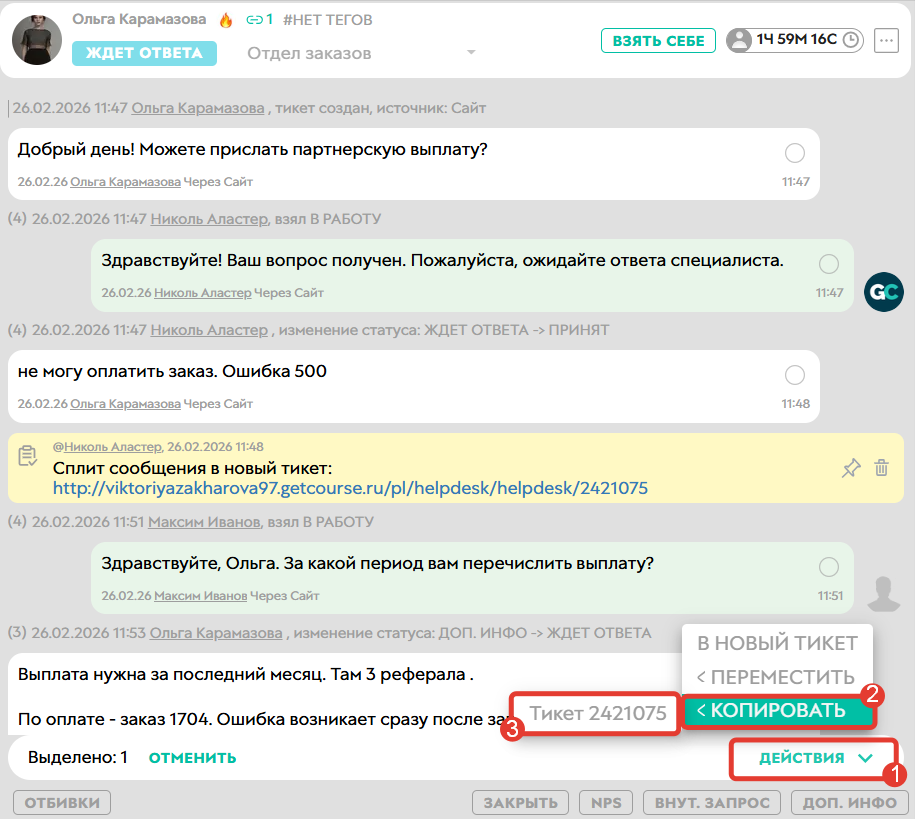Image resolution: width=915 pixels, height=819 pixels.
Task: Click the ЖДЕТ ОТВЕТА status badge
Action: coord(144,53)
